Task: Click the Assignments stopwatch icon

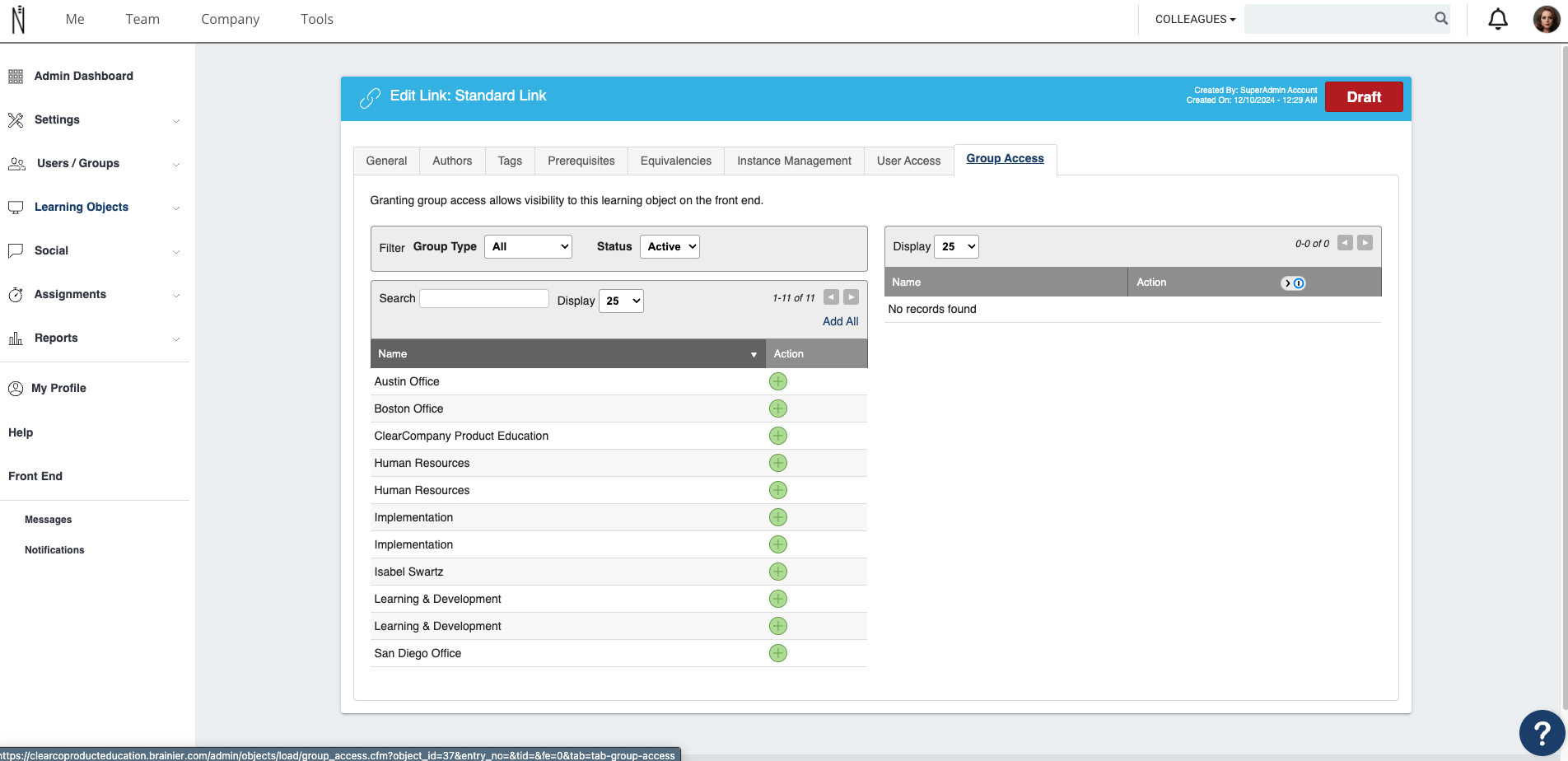Action: coord(16,295)
